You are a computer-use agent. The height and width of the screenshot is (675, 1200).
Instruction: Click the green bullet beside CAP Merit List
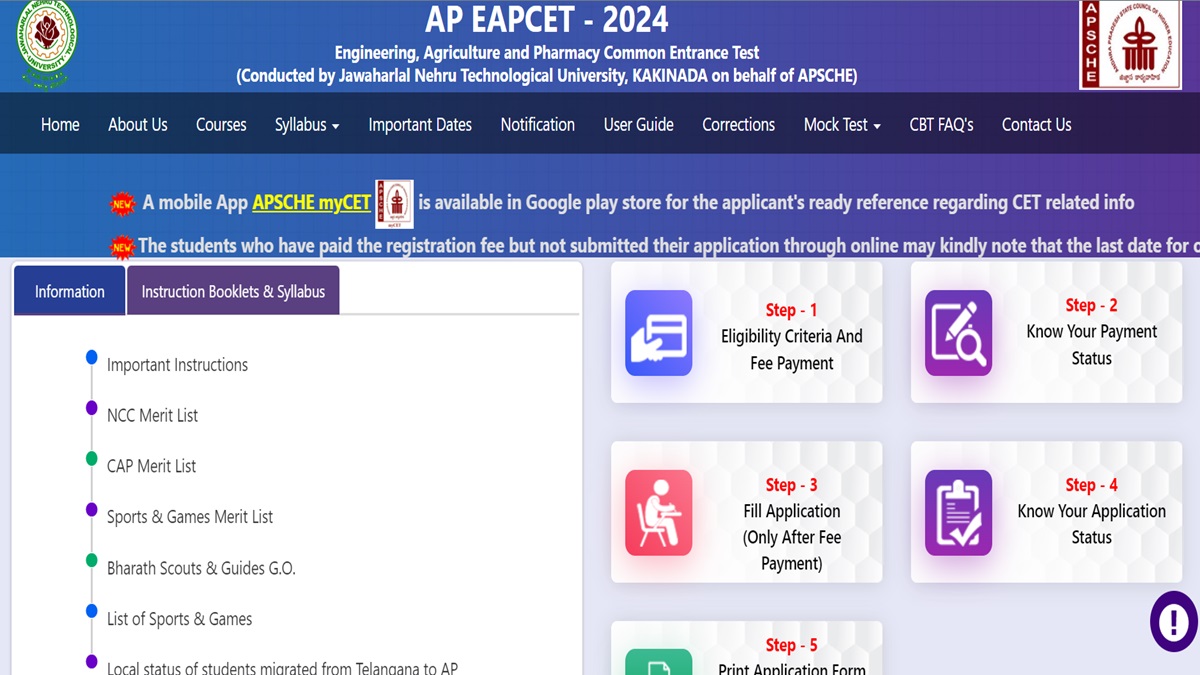coord(92,458)
